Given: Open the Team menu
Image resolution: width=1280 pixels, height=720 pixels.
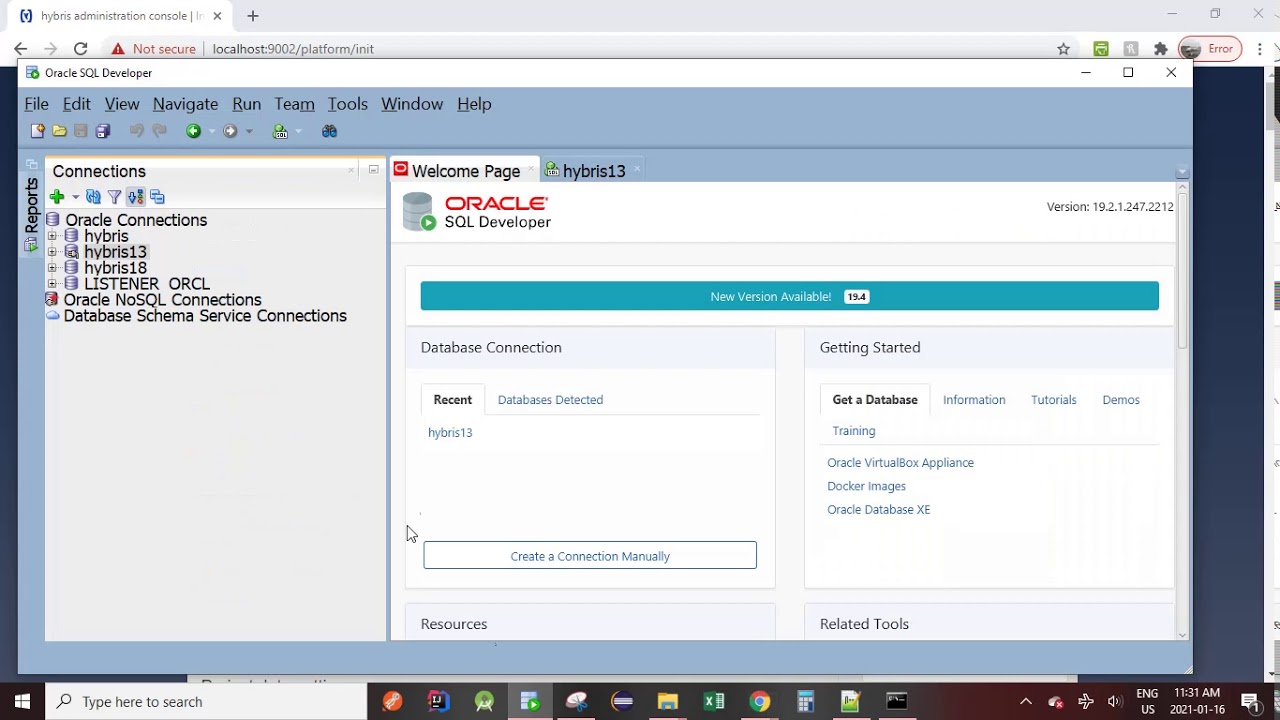Looking at the screenshot, I should pyautogui.click(x=294, y=104).
